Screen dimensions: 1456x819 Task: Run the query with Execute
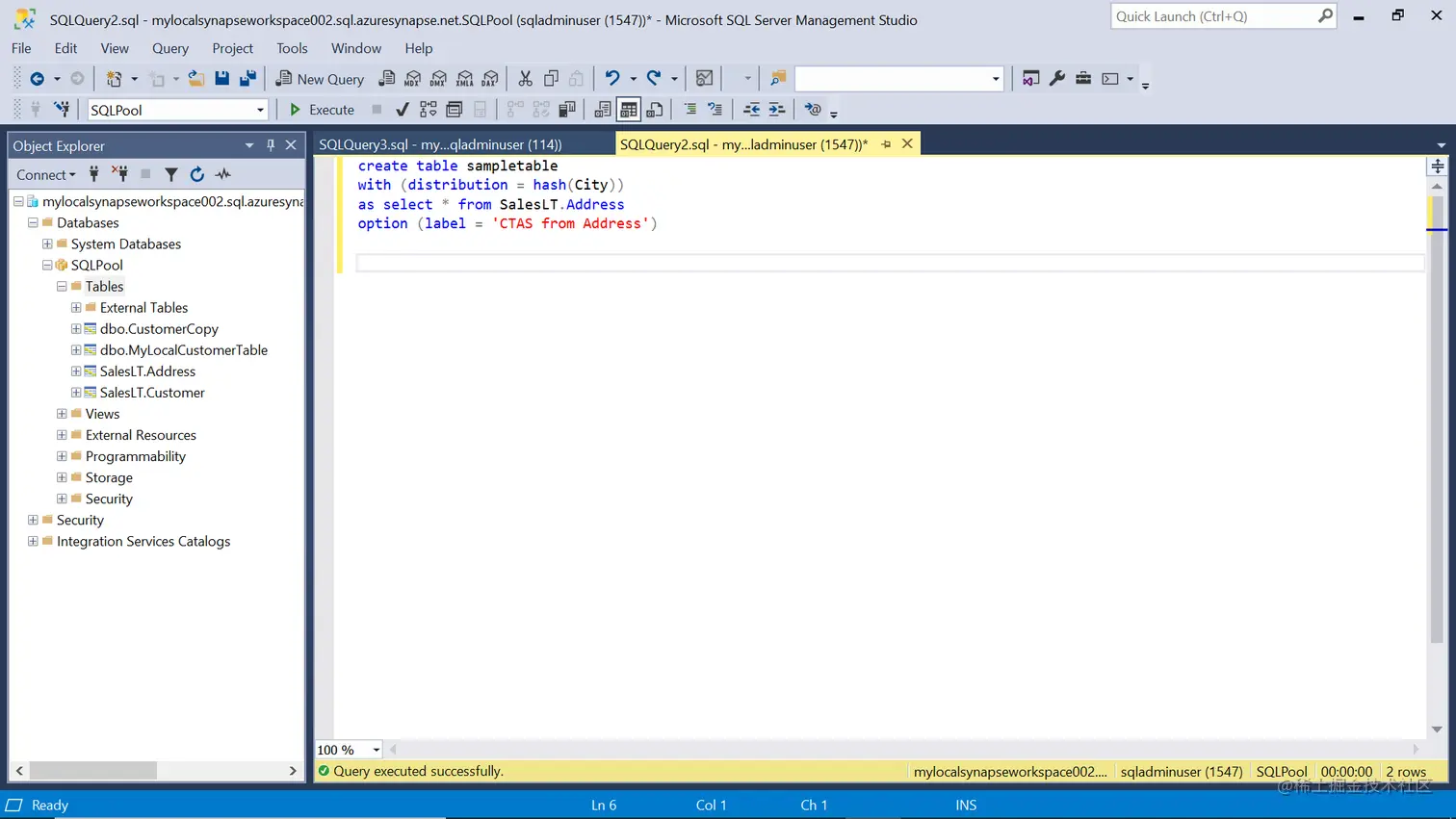tap(323, 110)
